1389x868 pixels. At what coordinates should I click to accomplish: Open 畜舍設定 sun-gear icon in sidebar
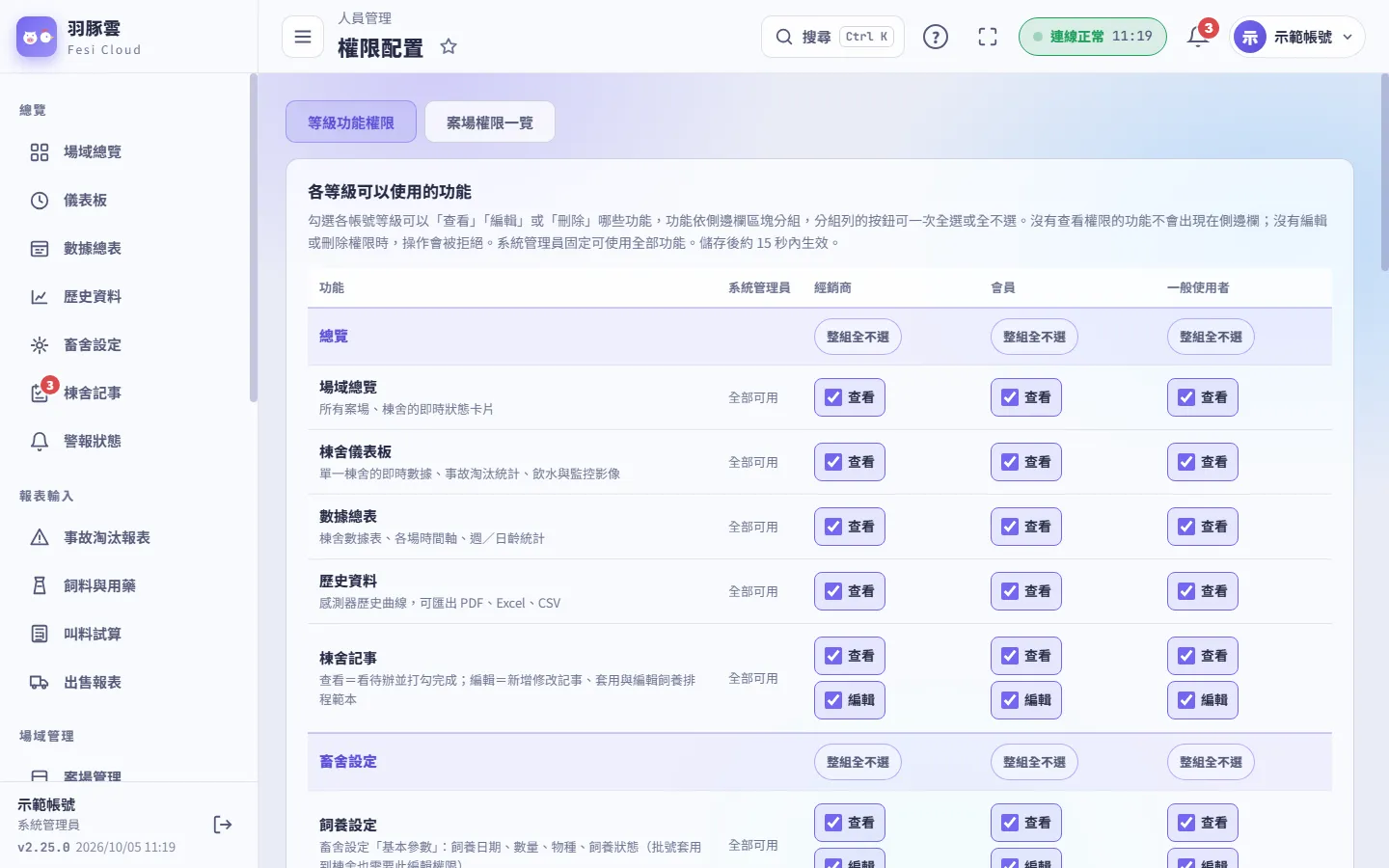point(40,345)
